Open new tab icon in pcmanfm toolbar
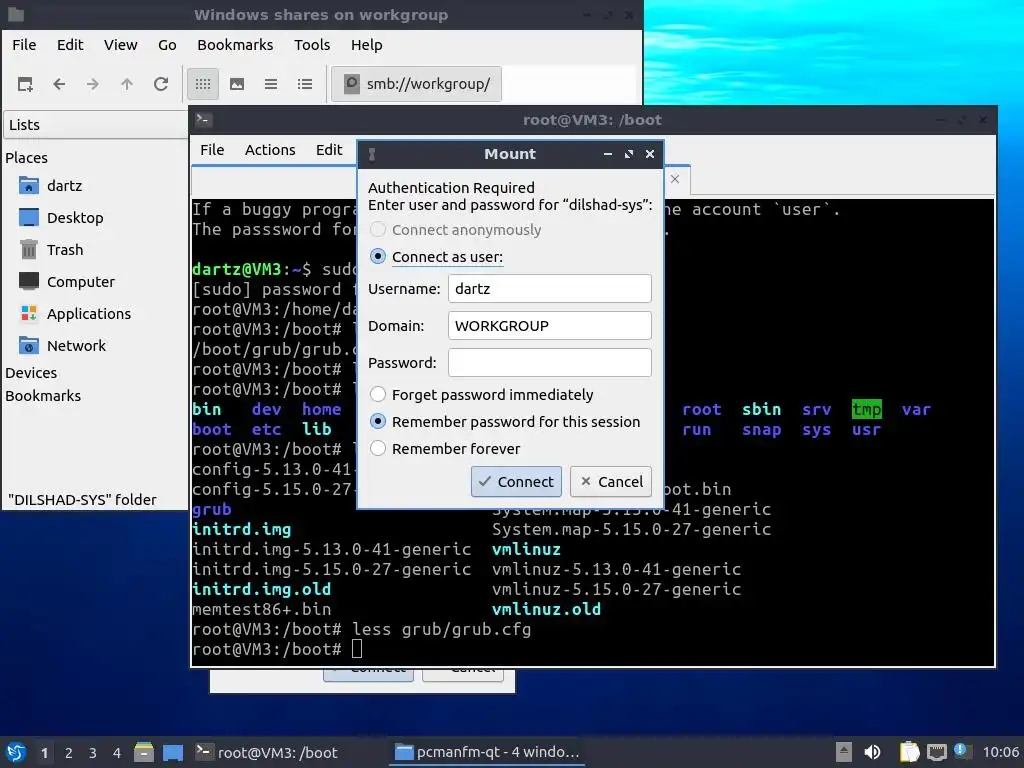Image resolution: width=1024 pixels, height=768 pixels. (x=25, y=84)
